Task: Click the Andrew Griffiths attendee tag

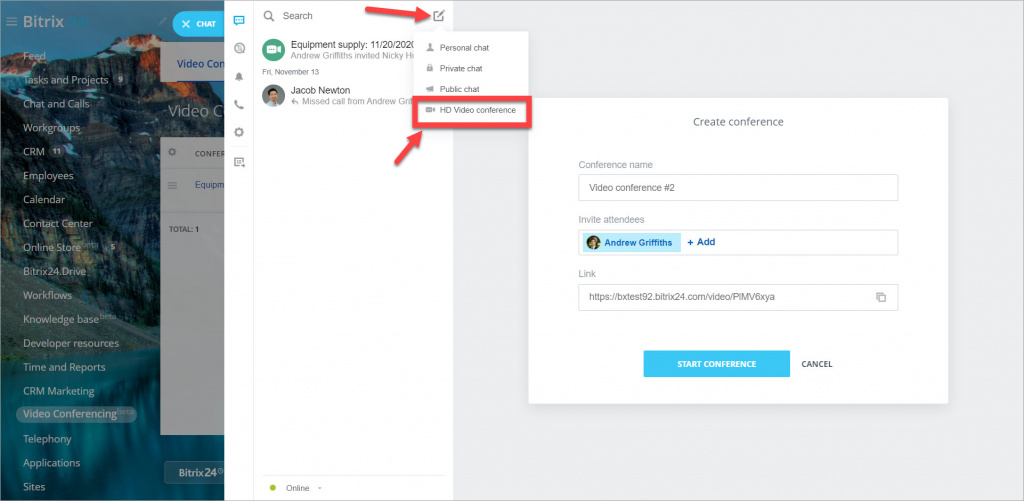Action: click(632, 242)
